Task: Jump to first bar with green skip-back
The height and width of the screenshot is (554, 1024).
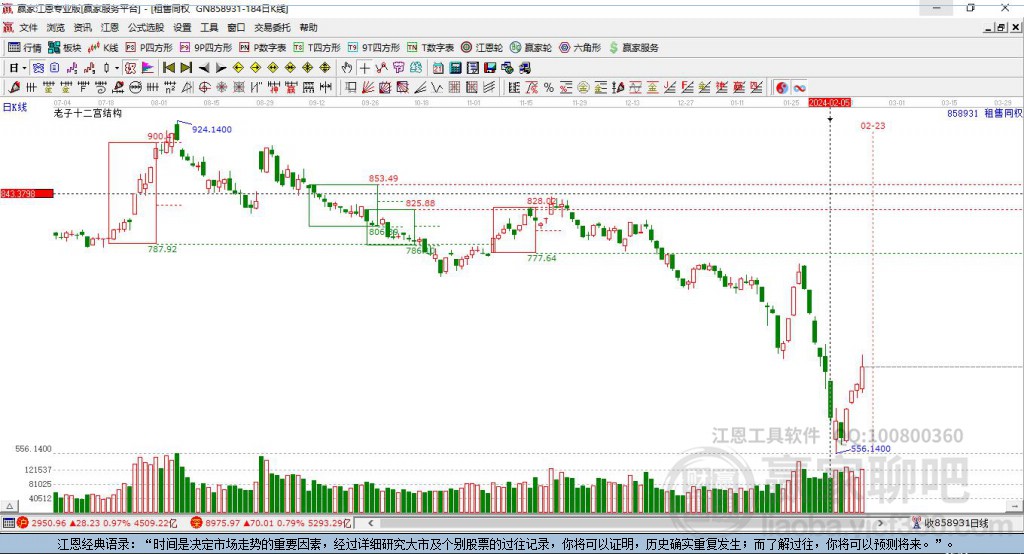Action: click(x=168, y=68)
